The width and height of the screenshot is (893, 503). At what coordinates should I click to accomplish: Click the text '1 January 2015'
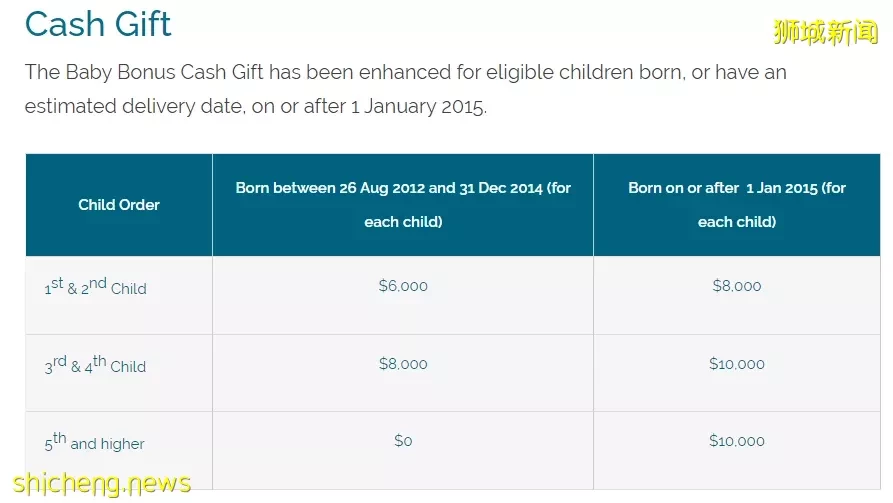click(x=419, y=106)
